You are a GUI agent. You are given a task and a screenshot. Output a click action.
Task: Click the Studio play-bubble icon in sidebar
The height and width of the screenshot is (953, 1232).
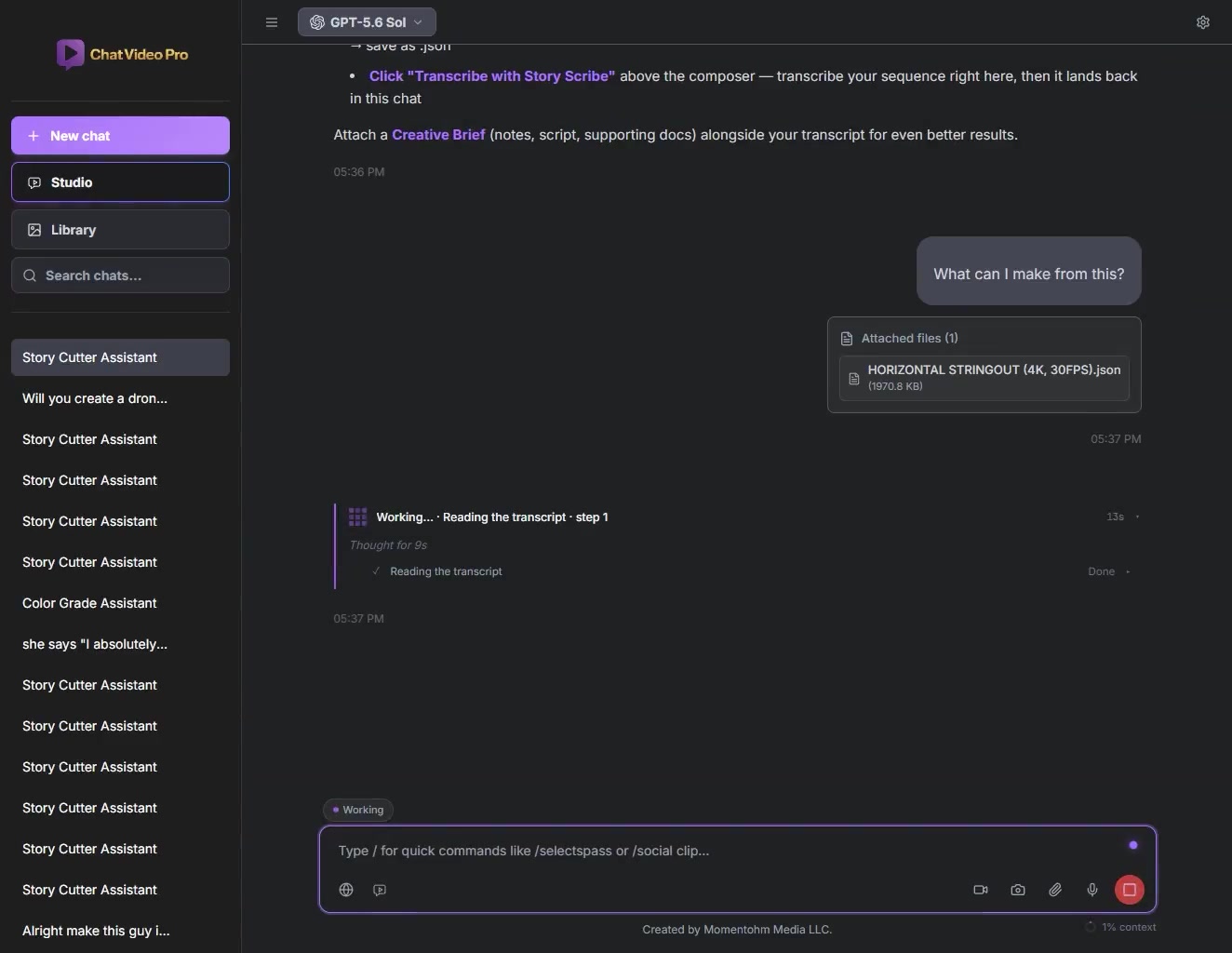coord(34,182)
